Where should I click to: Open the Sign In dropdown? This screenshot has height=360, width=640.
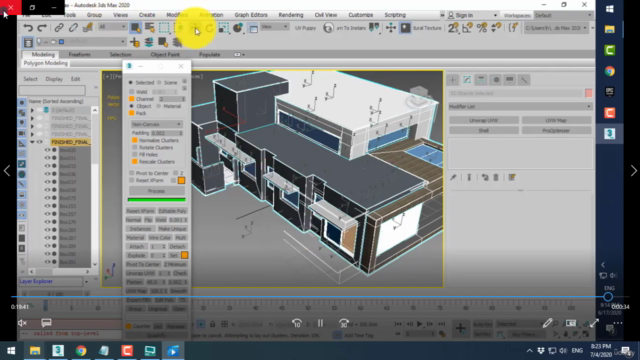pyautogui.click(x=473, y=15)
